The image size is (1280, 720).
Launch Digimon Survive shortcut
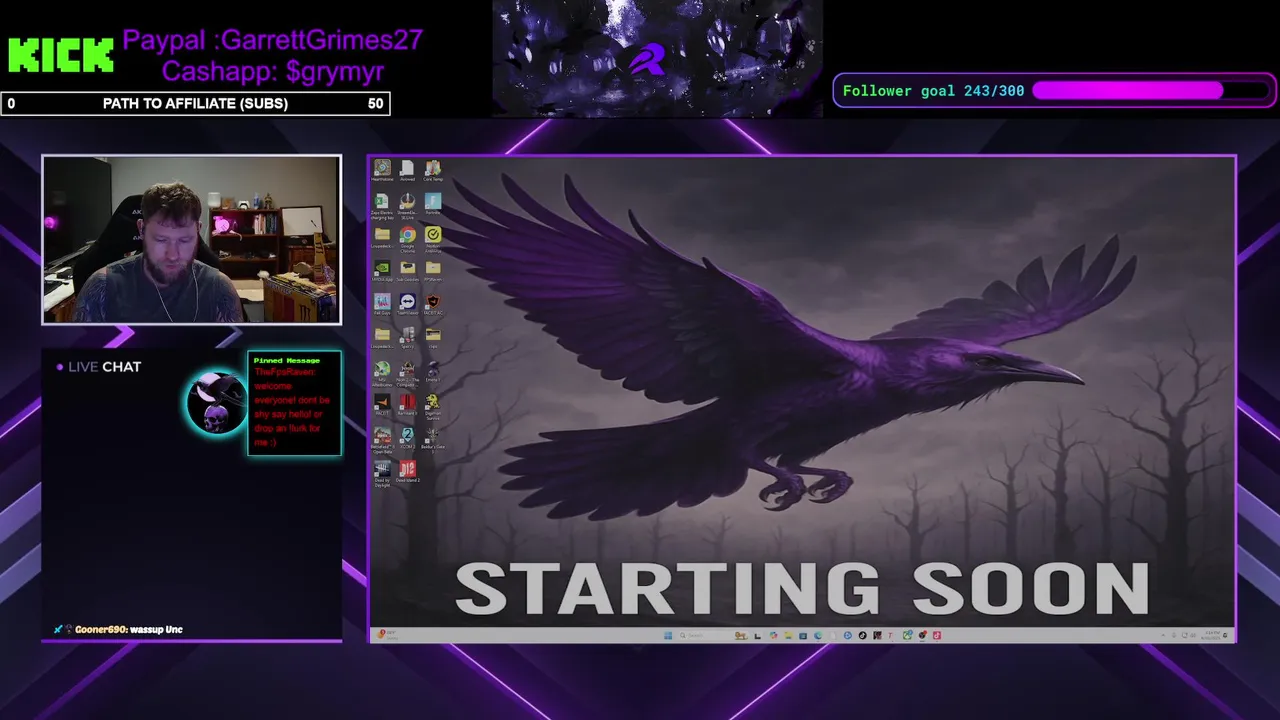tap(433, 405)
